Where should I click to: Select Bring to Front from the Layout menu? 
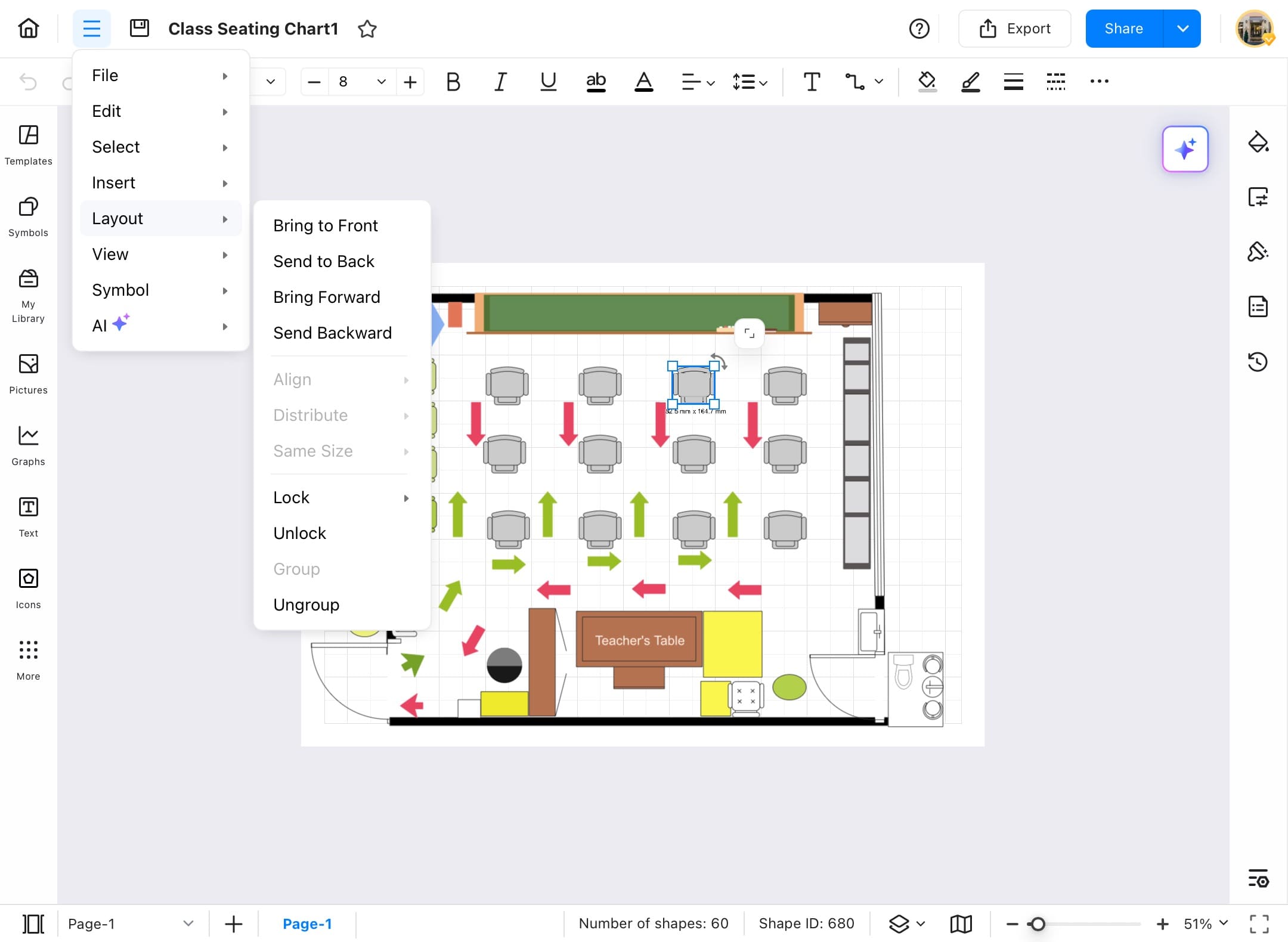point(326,225)
